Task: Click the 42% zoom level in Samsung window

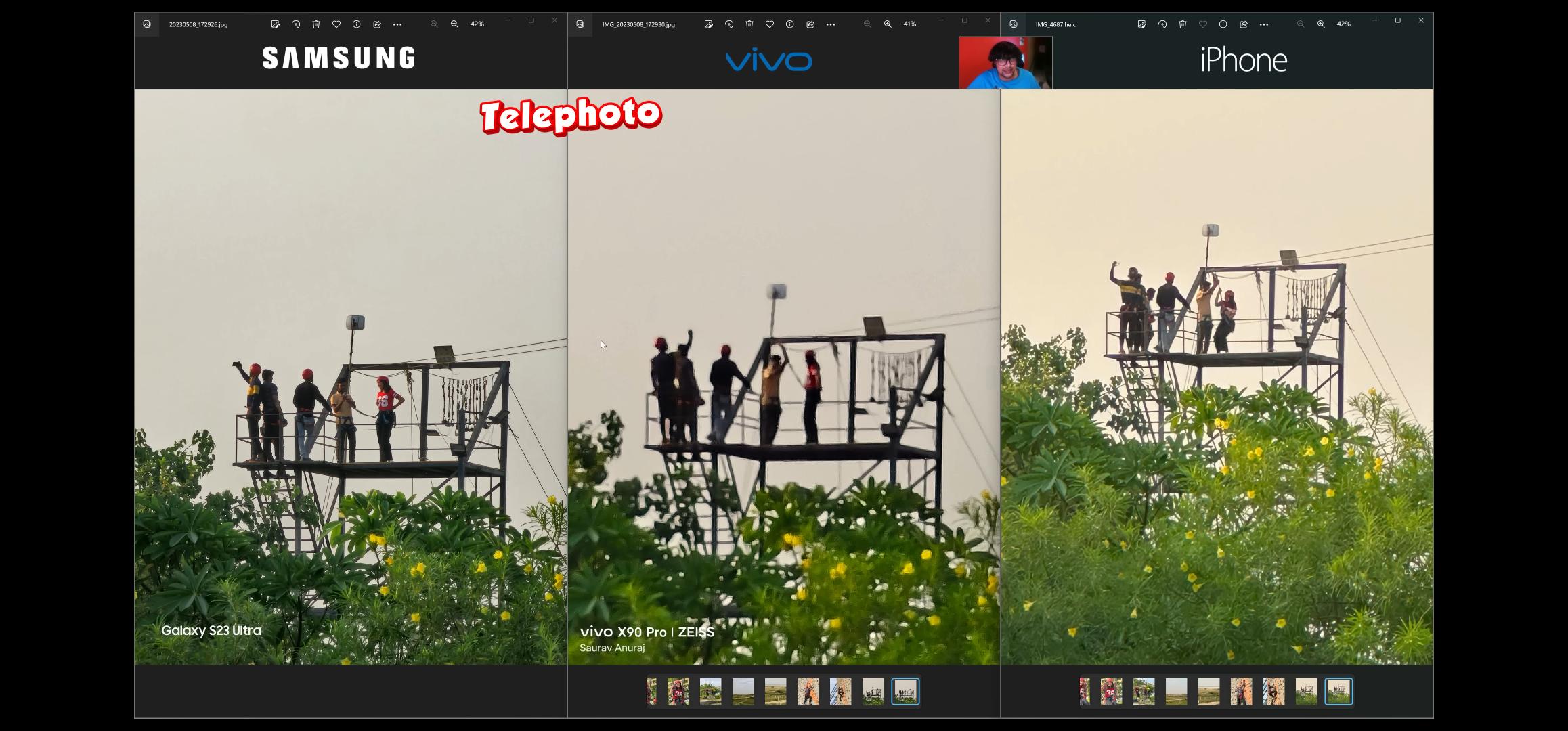Action: pyautogui.click(x=477, y=24)
